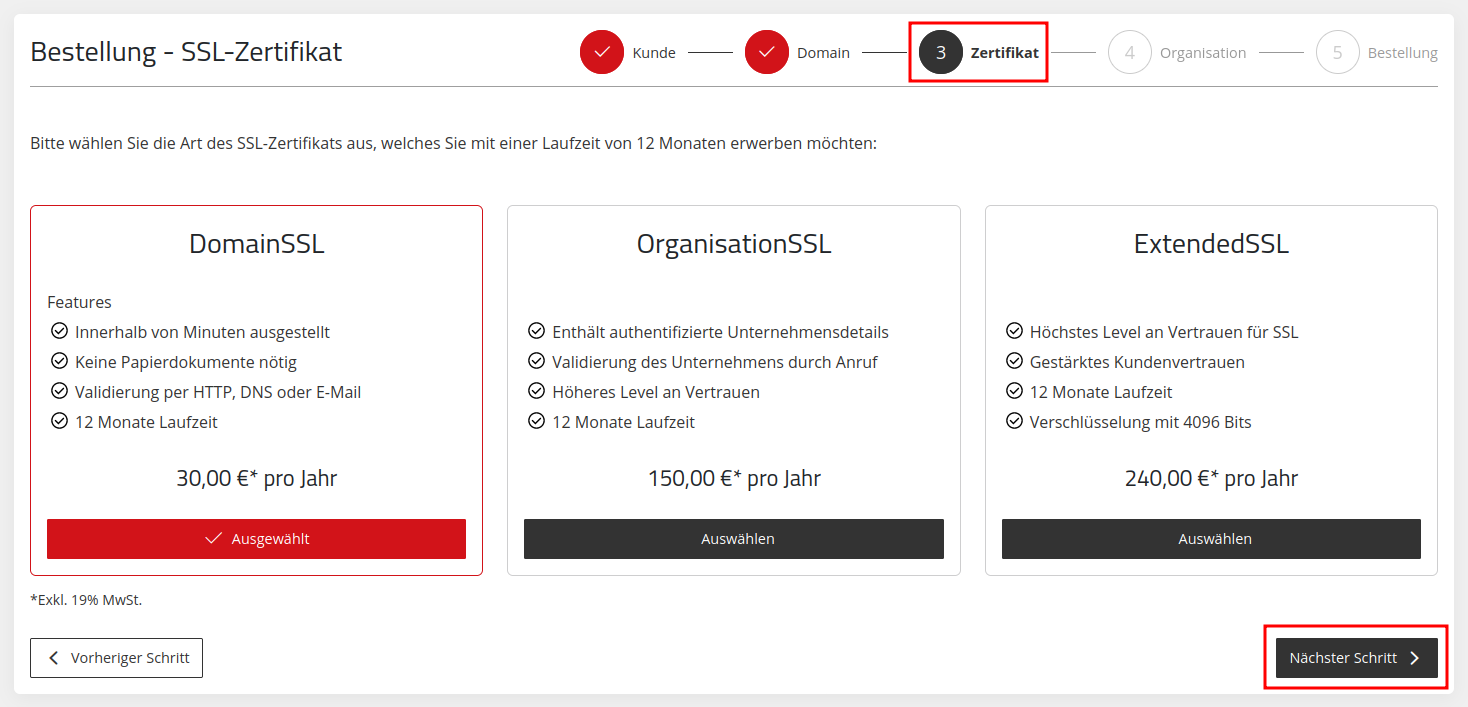The height and width of the screenshot is (707, 1468).
Task: Click the step 3 Zertifikat circle
Action: tap(941, 53)
